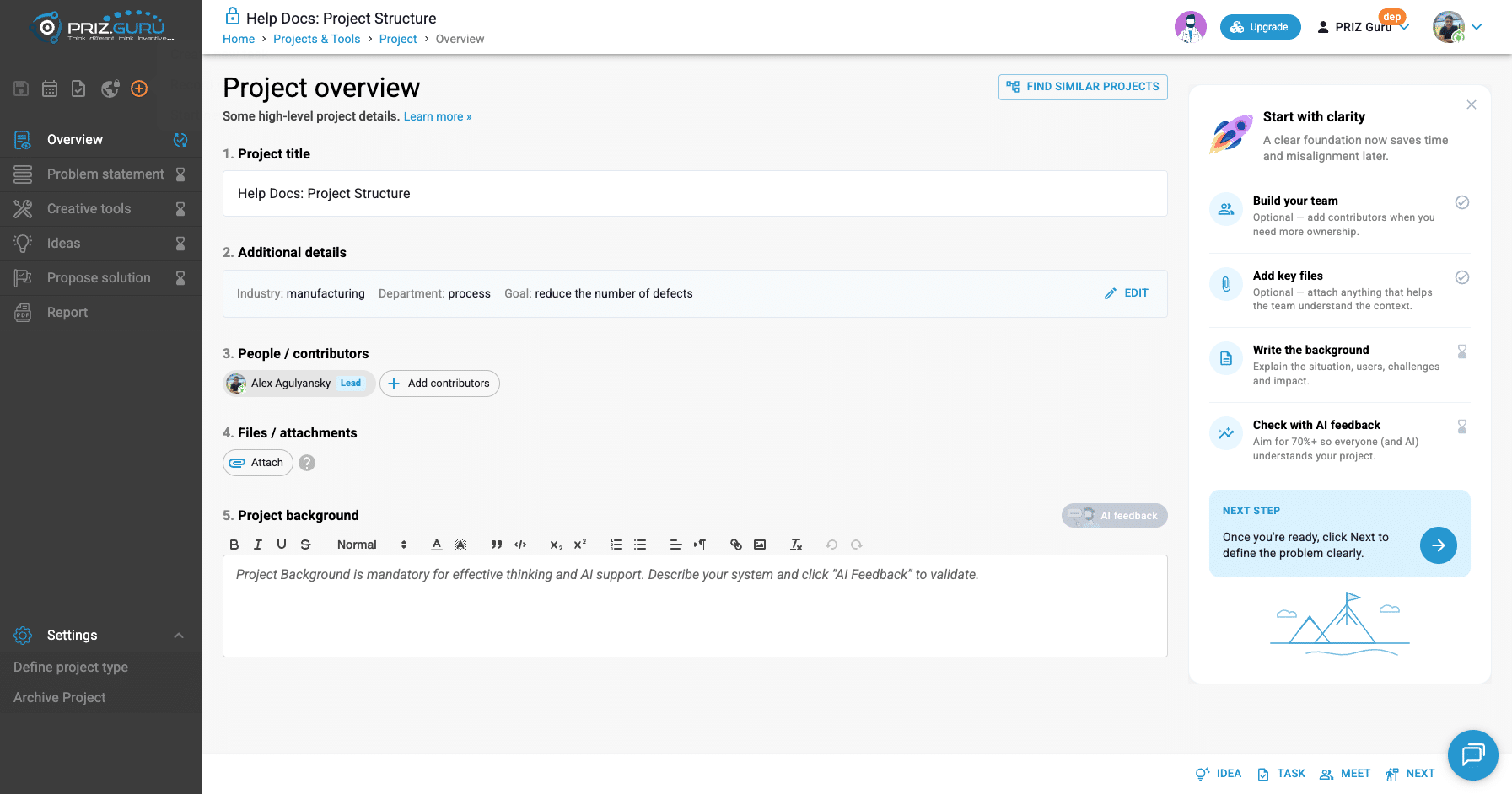1512x794 pixels.
Task: Click the IDEA button in footer
Action: click(1219, 774)
